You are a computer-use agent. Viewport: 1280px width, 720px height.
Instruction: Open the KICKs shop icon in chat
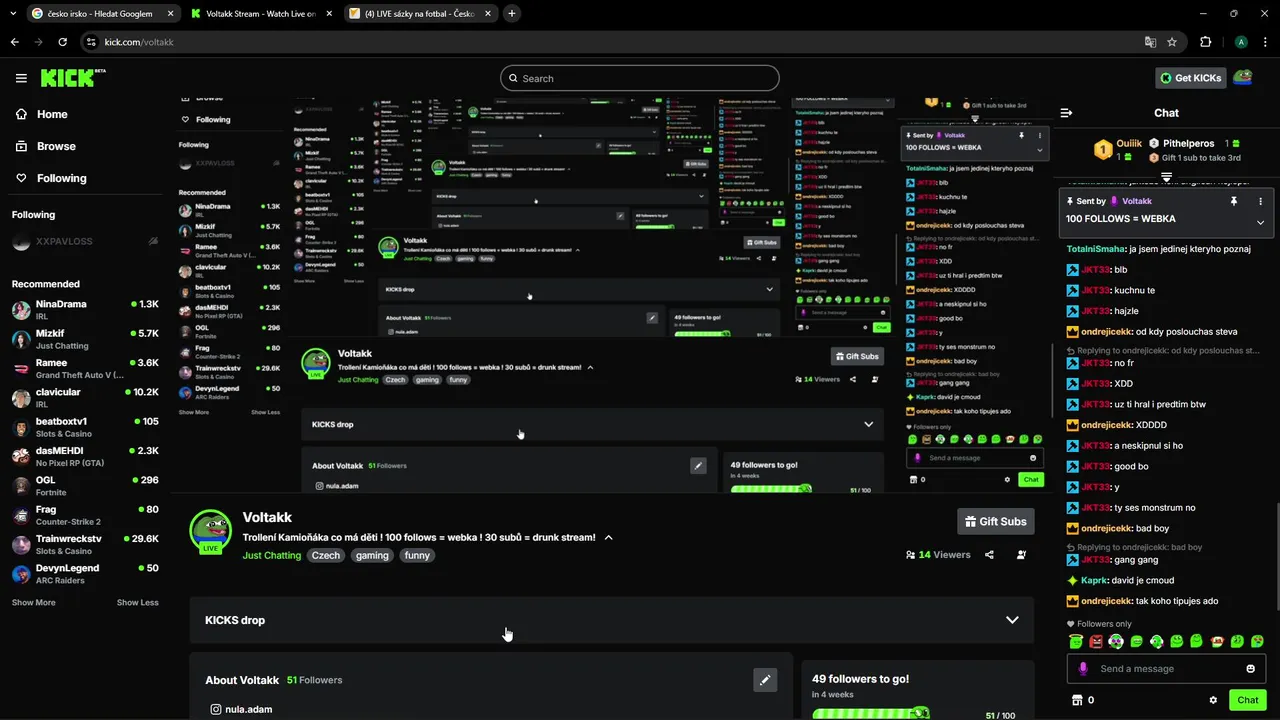pos(1077,701)
